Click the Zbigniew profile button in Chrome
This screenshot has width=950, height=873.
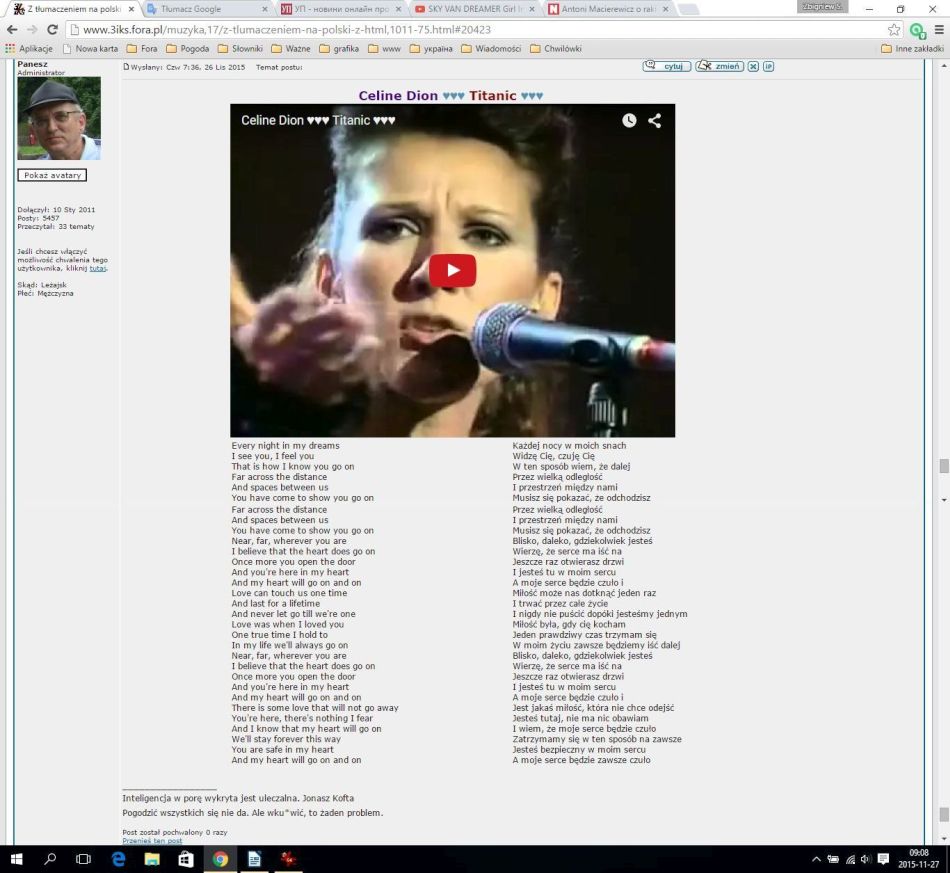pyautogui.click(x=822, y=7)
